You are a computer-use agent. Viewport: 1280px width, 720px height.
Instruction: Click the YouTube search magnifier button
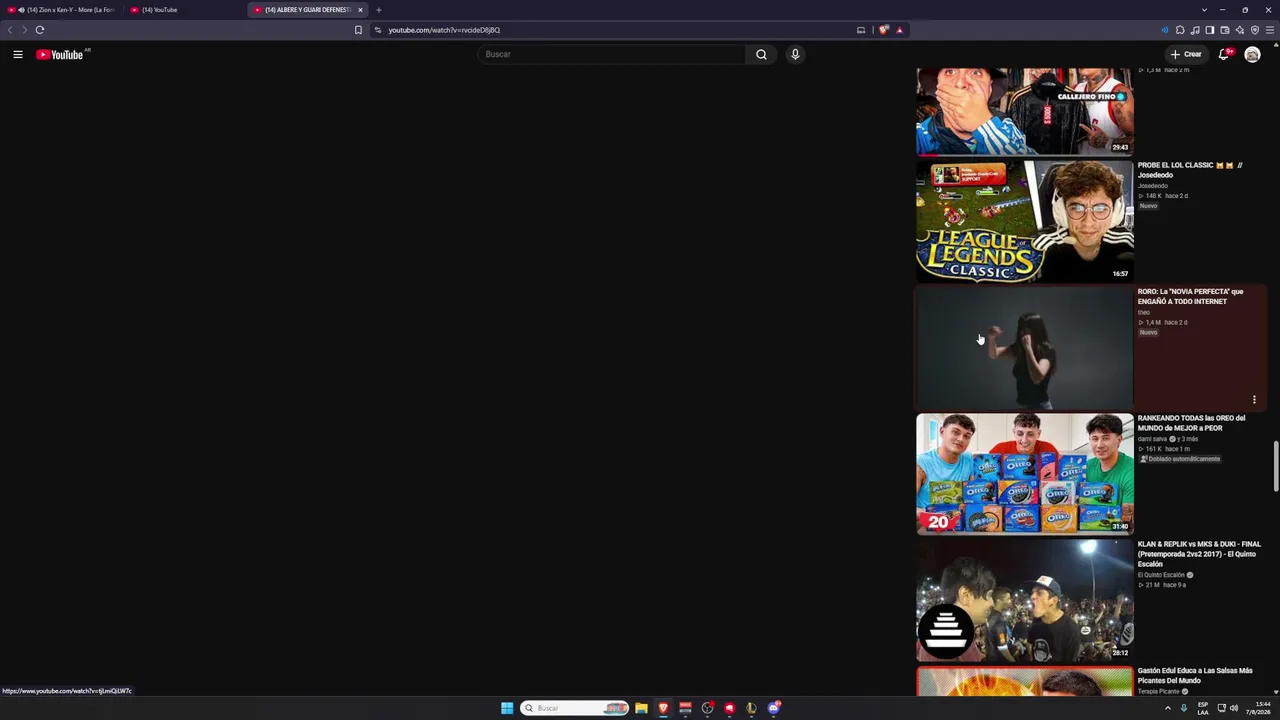tap(761, 54)
